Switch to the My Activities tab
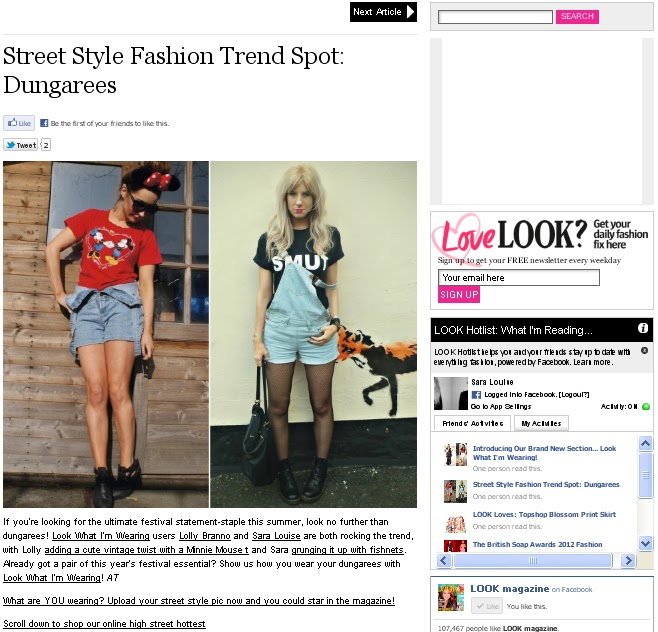The width and height of the screenshot is (658, 632). coord(541,423)
